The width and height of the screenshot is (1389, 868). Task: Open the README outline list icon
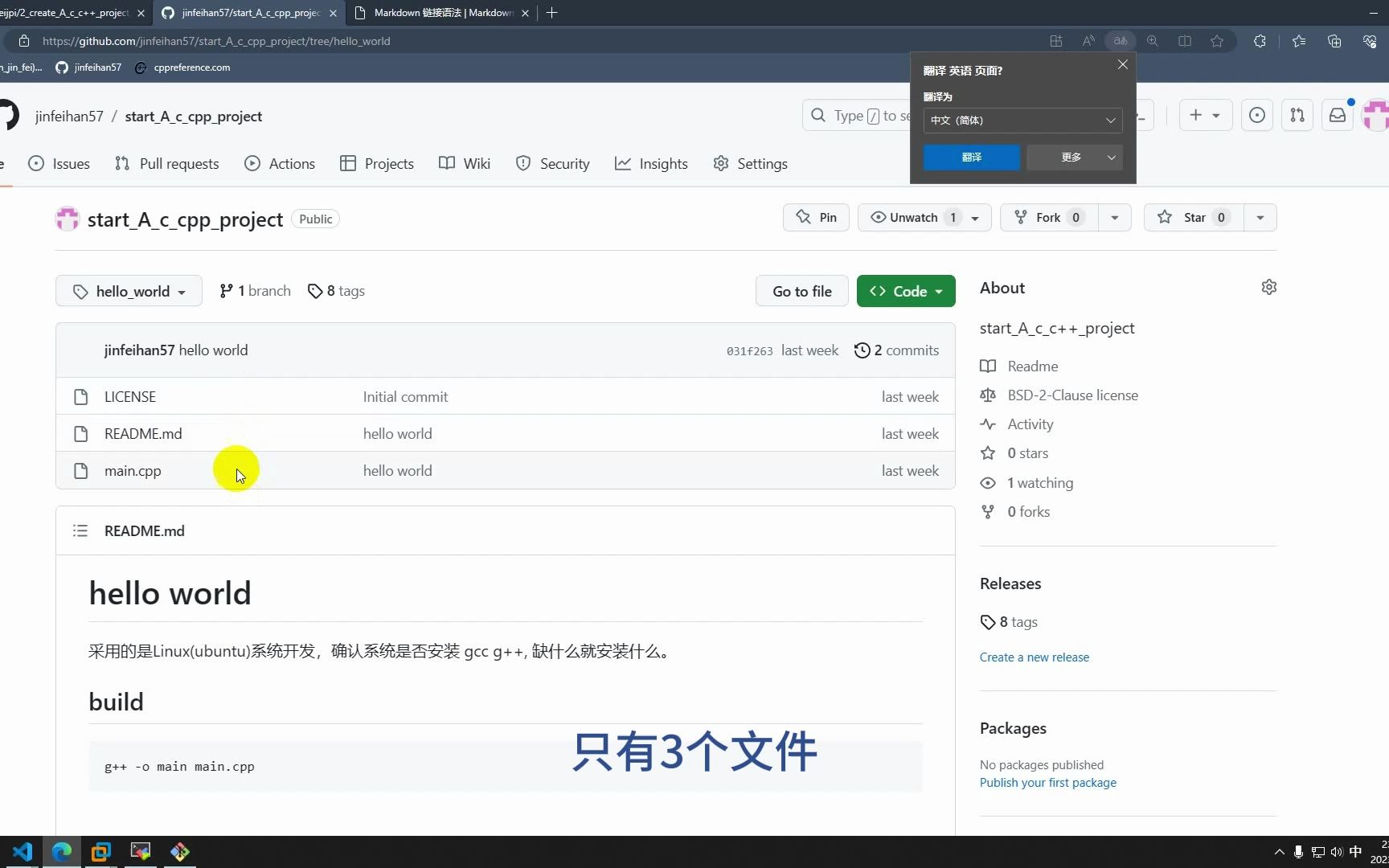click(80, 530)
